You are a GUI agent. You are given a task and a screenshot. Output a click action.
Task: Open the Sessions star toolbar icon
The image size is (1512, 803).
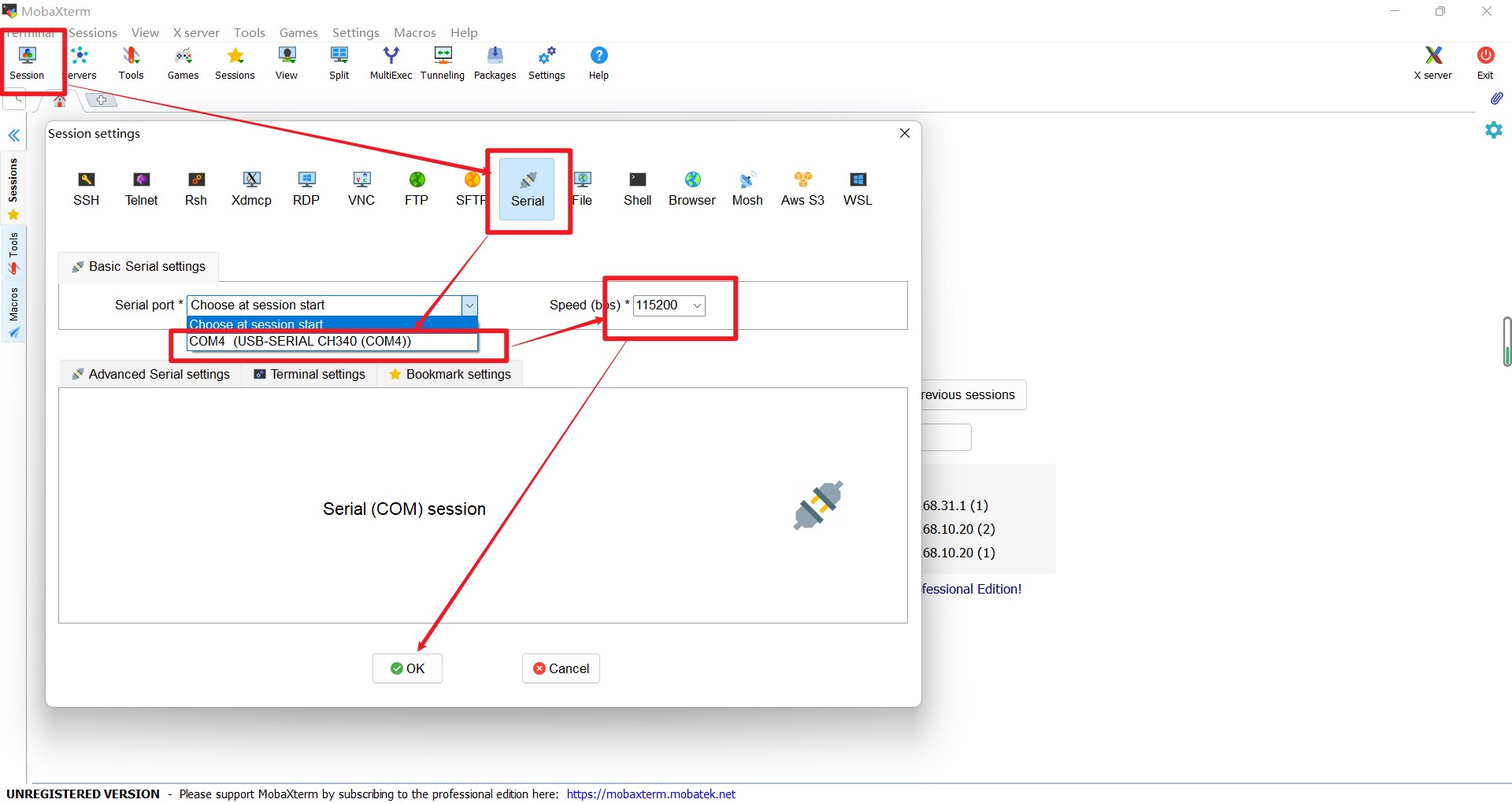tap(235, 63)
